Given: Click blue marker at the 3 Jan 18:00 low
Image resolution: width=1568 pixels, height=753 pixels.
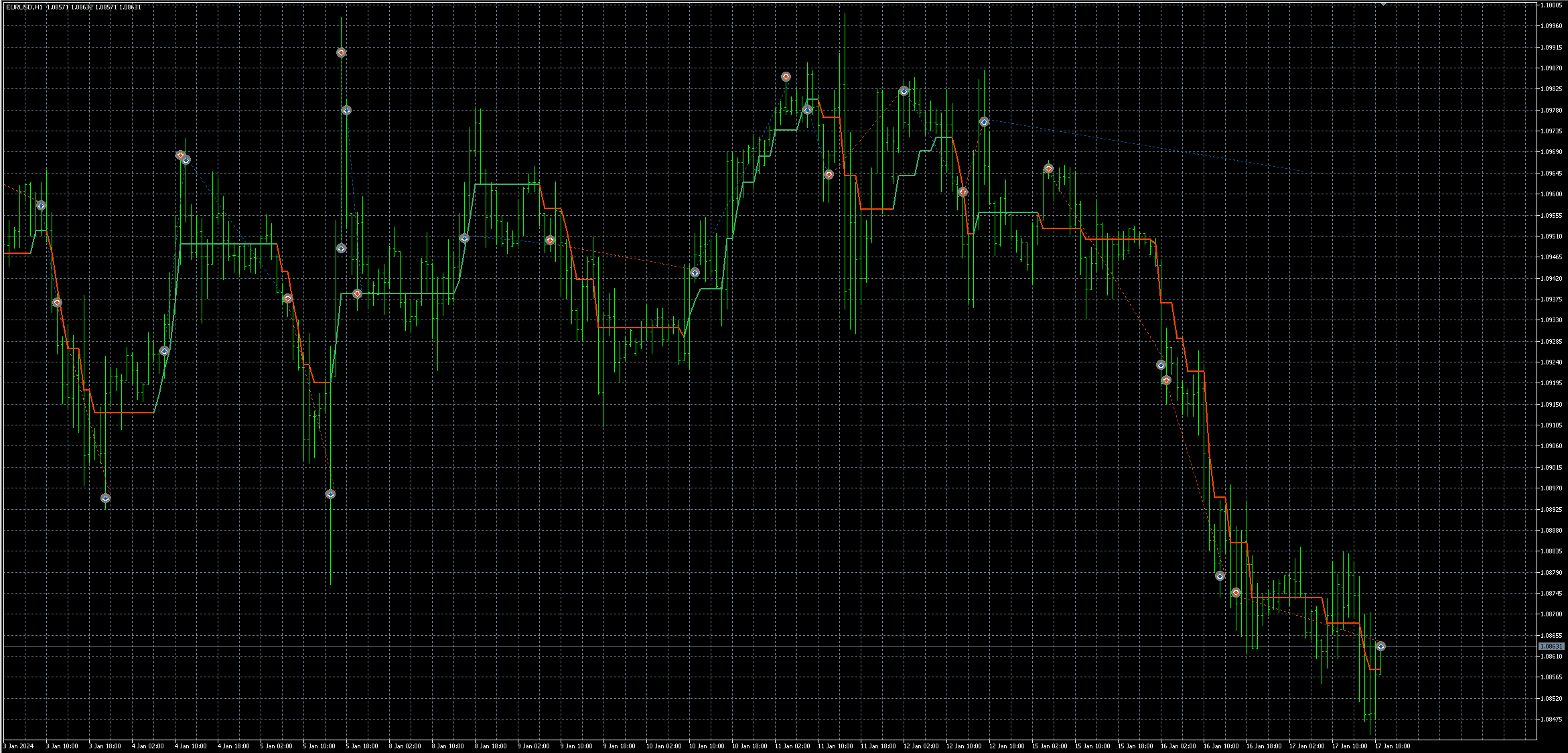Looking at the screenshot, I should 105,498.
